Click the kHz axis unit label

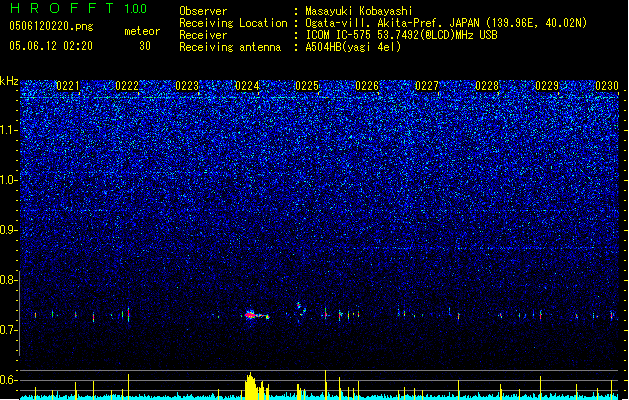point(9,81)
